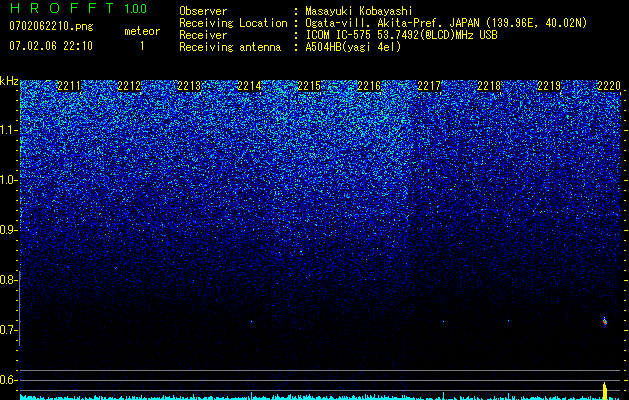Click ICOM IC-575 receiver frequency text
The image size is (629, 400).
point(401,35)
